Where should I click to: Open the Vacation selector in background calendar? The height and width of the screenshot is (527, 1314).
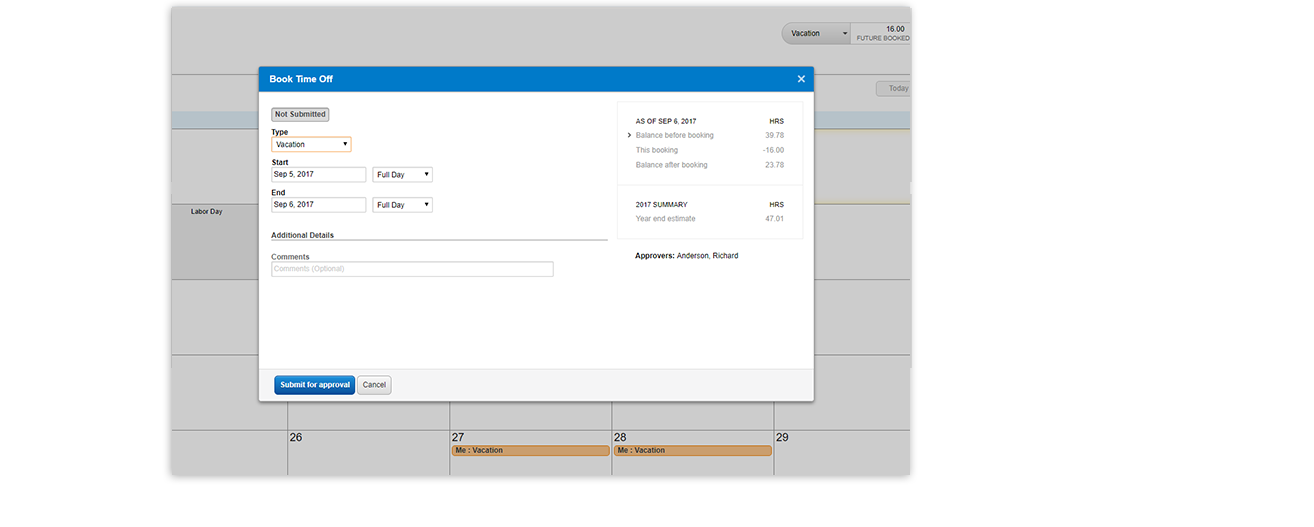pyautogui.click(x=815, y=33)
